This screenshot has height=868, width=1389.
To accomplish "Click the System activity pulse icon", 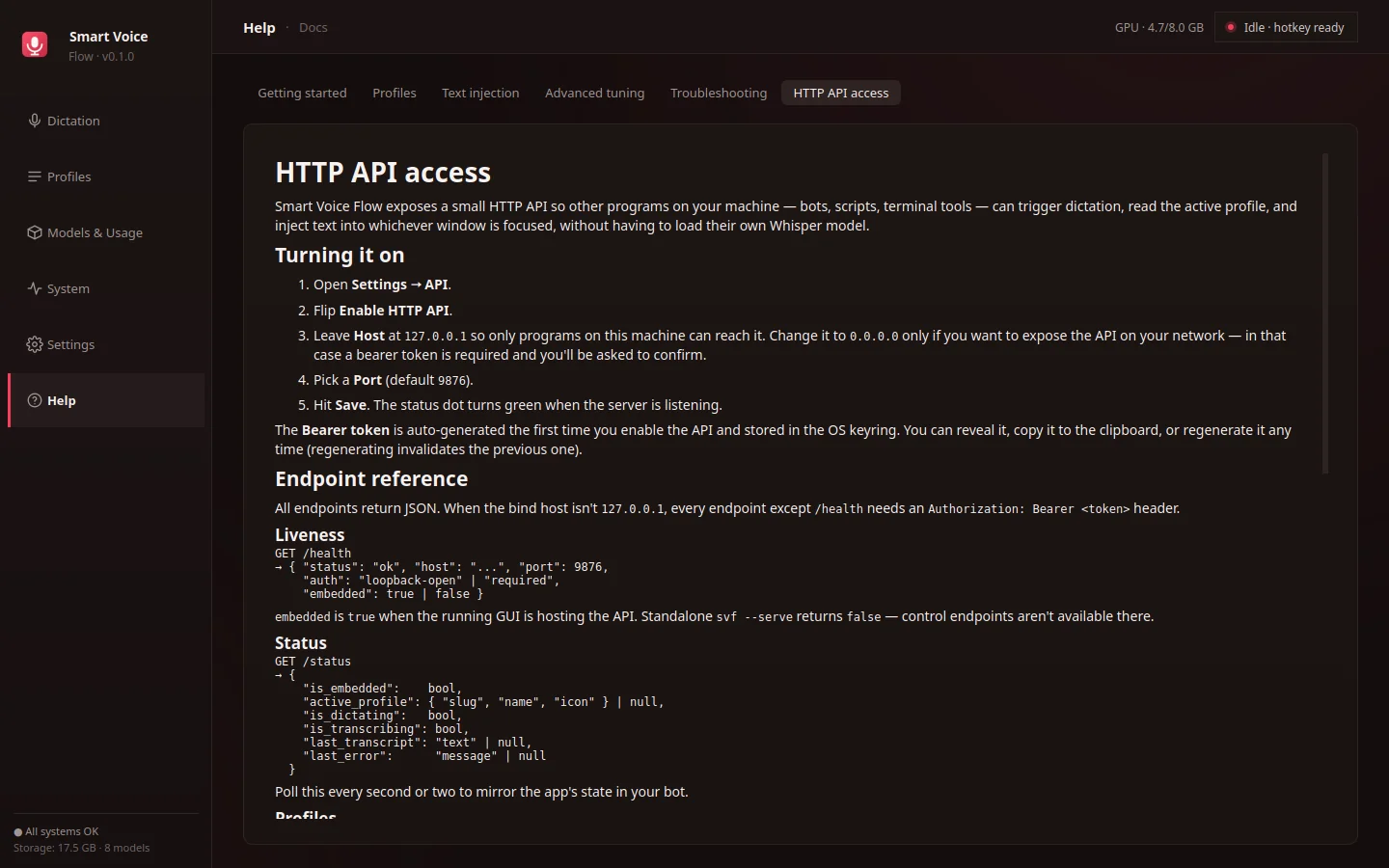I will click(35, 288).
